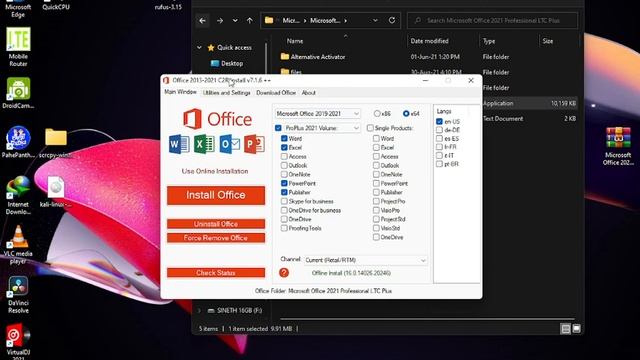640x360 pixels.
Task: Click the Use Online Installation link
Action: coord(215,171)
